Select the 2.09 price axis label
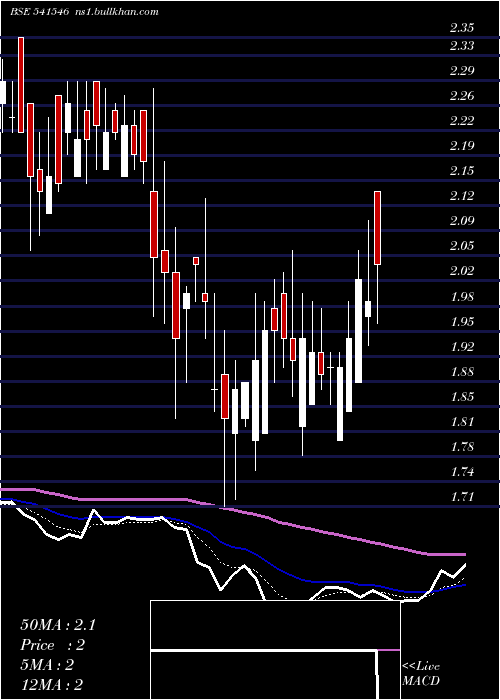Screen dimensions: 500x700 click(x=462, y=221)
